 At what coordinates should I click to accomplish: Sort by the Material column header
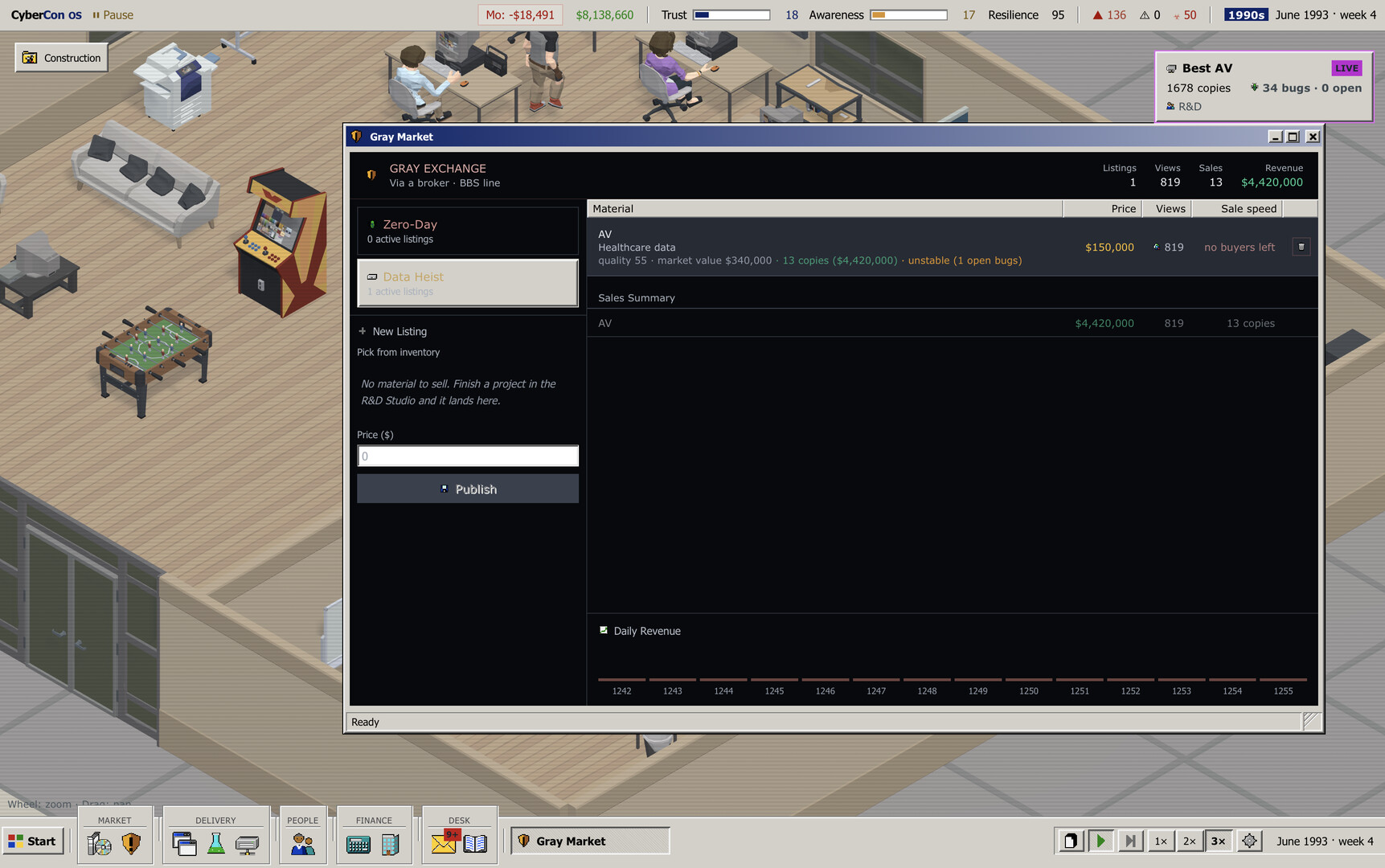click(825, 209)
